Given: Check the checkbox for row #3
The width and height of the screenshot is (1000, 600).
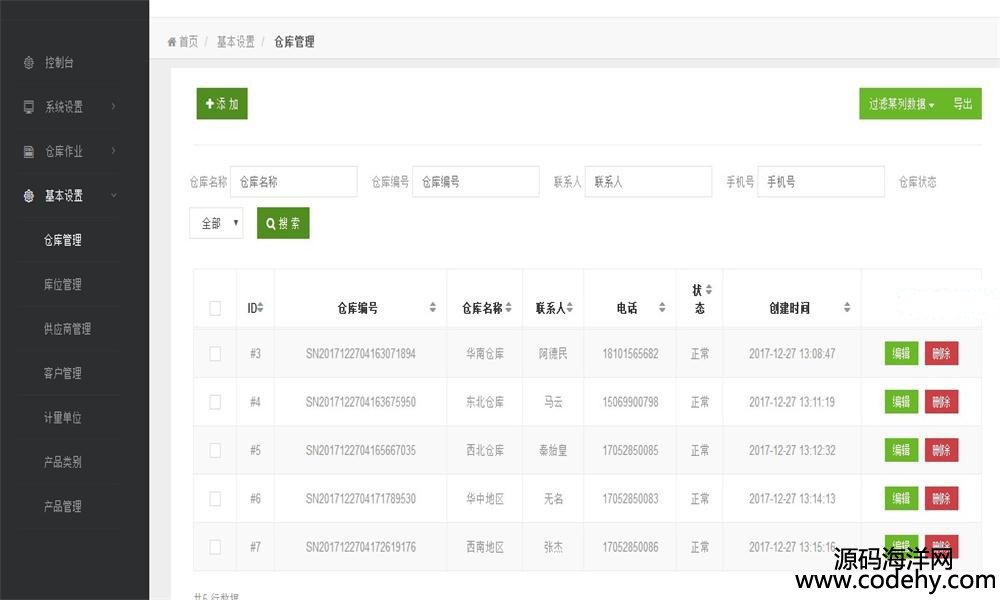Looking at the screenshot, I should tap(215, 354).
